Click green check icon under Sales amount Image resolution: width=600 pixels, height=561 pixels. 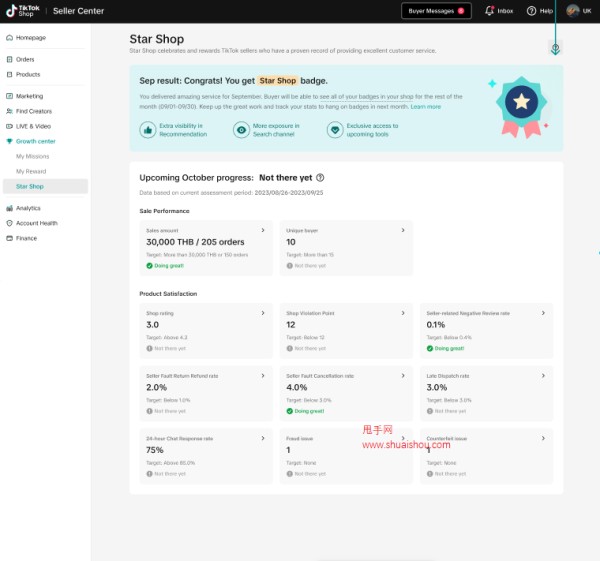tap(149, 266)
